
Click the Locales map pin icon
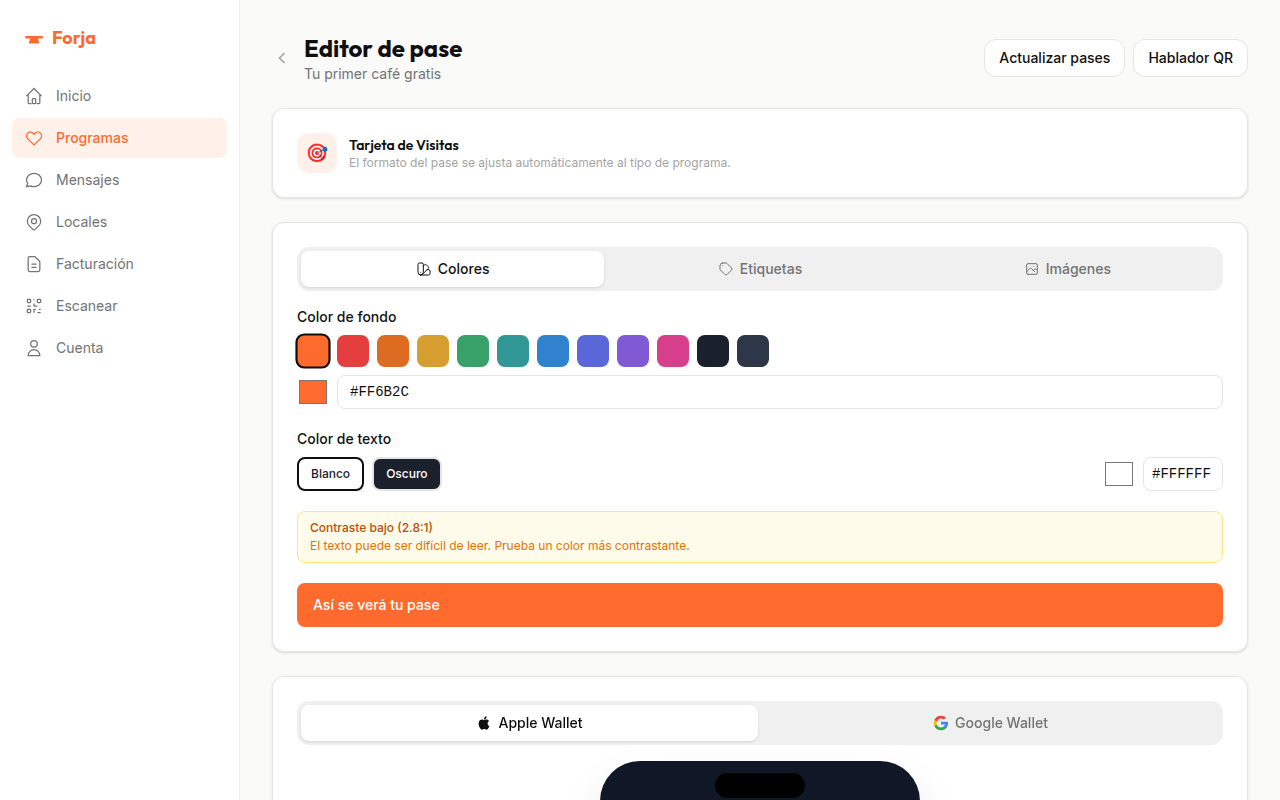(34, 222)
